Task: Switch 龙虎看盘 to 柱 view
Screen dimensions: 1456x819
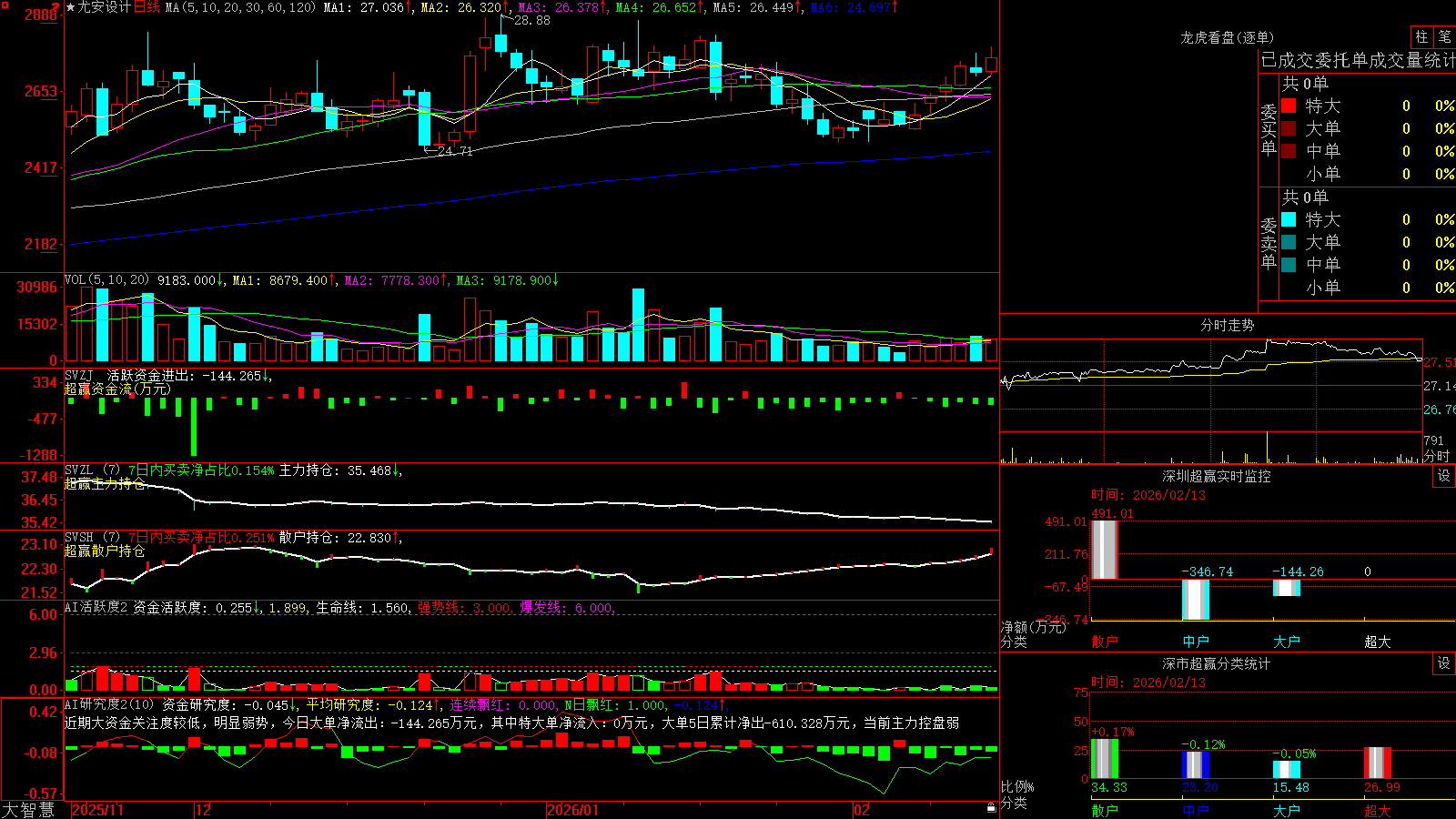Action: pos(1421,36)
